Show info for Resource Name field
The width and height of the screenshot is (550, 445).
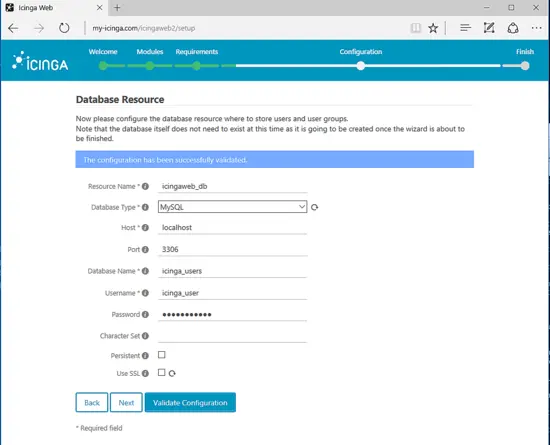point(145,186)
